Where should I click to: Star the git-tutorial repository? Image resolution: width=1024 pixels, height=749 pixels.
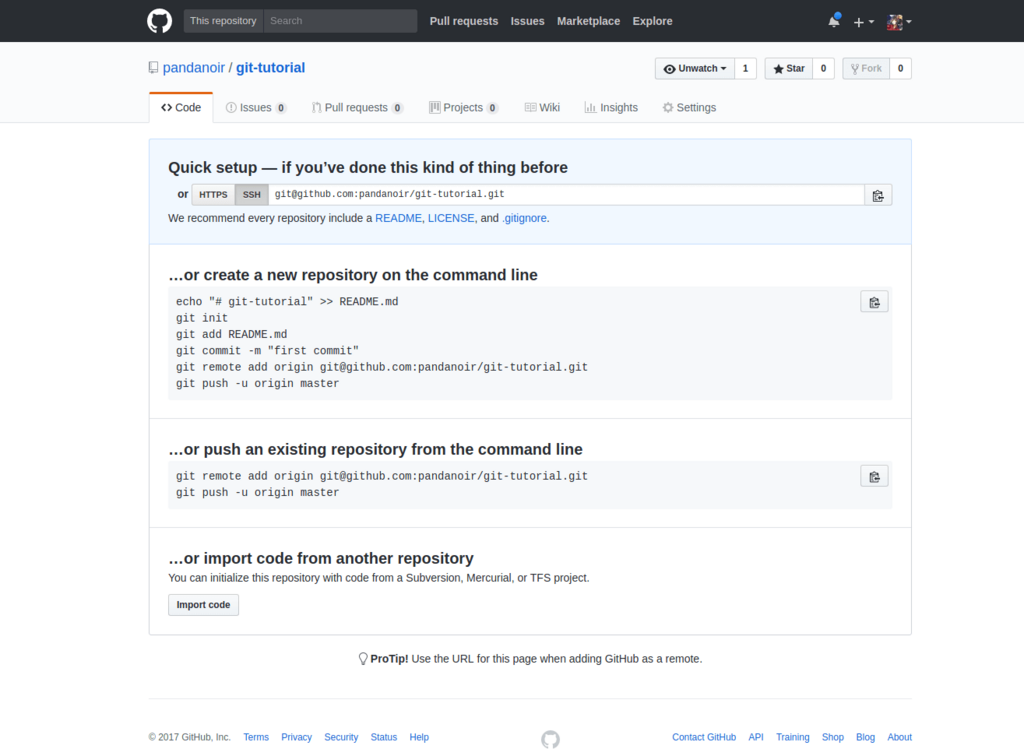coord(789,69)
